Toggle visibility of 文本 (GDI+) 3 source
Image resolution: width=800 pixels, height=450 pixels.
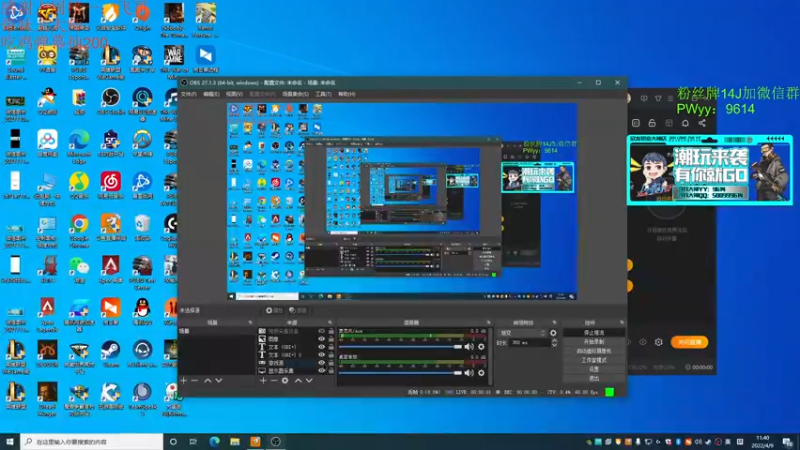point(321,355)
